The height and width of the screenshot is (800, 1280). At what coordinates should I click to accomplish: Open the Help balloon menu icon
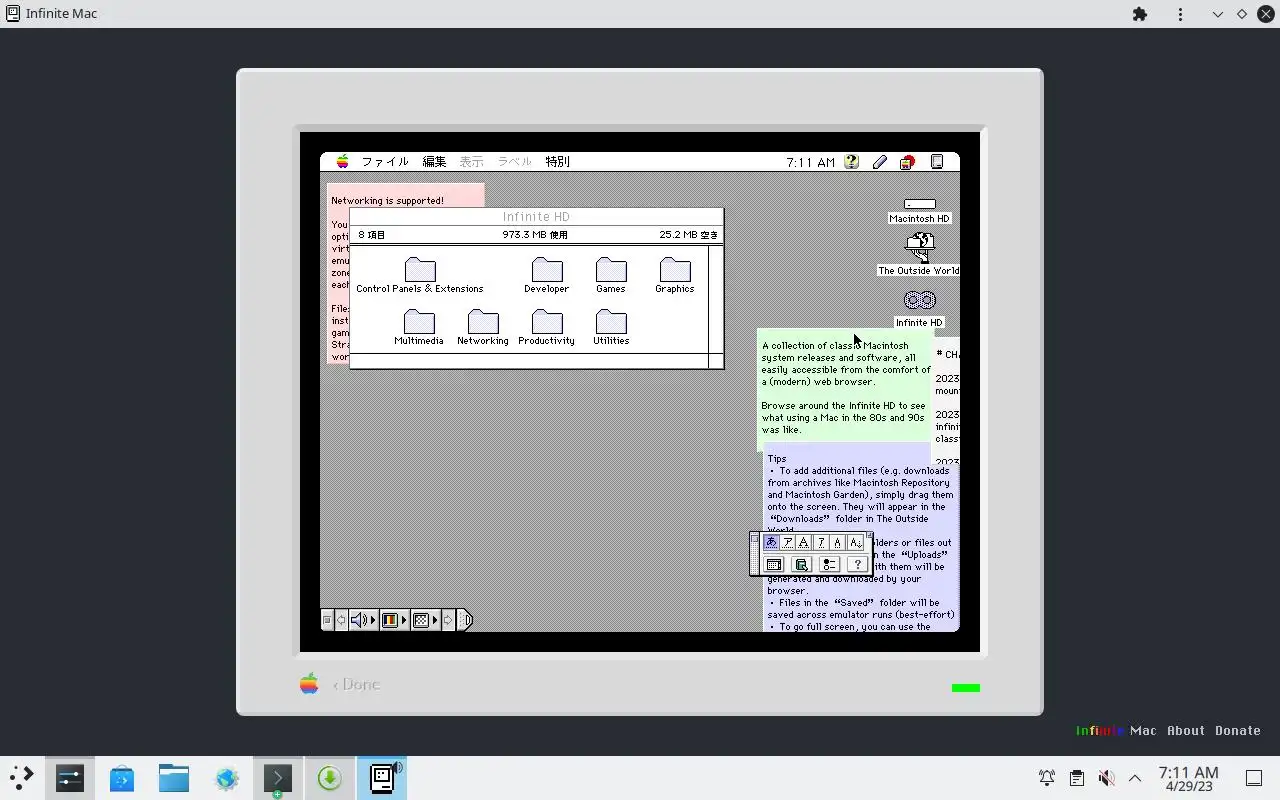tap(852, 162)
